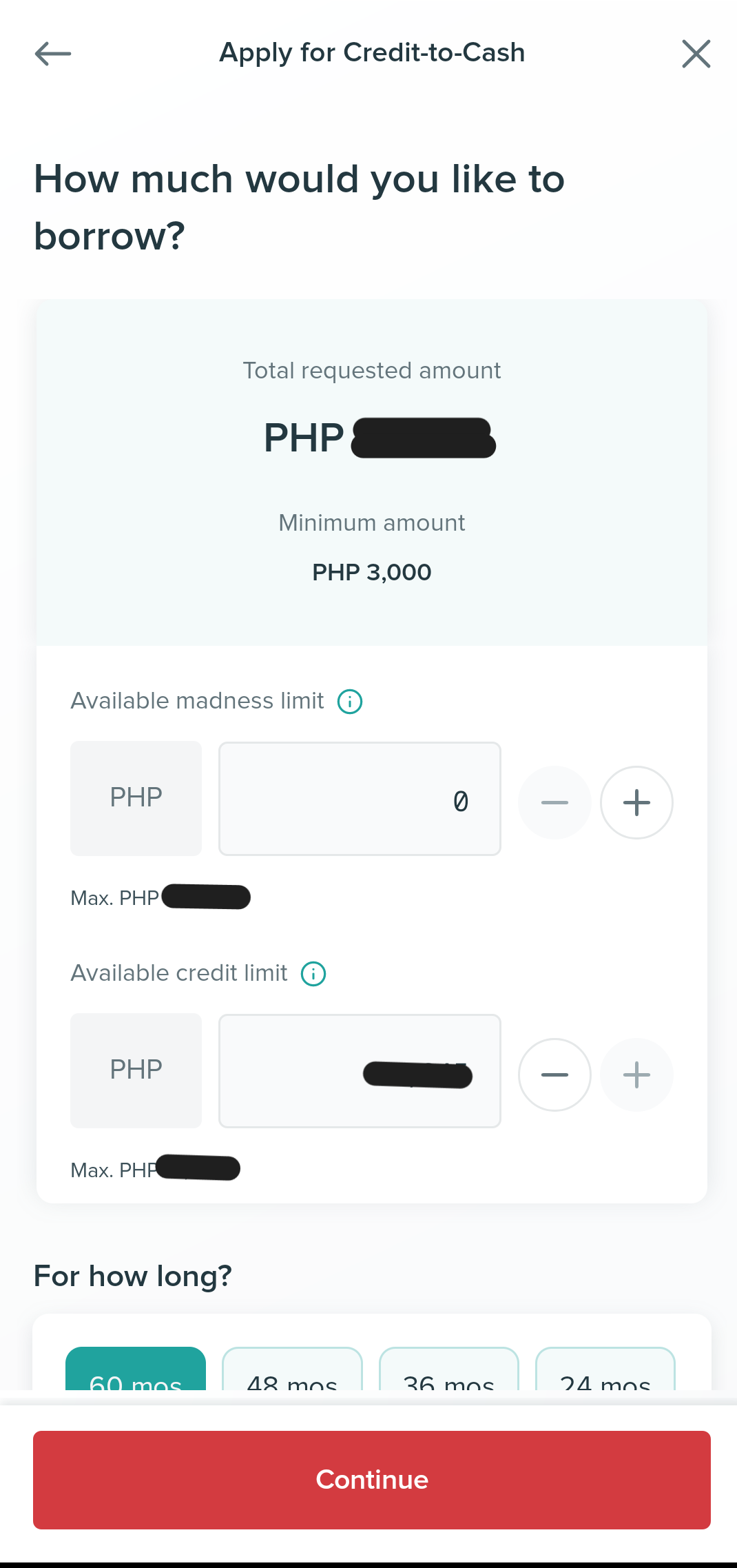Focus the madness limit amount input field
737x1568 pixels.
point(360,799)
